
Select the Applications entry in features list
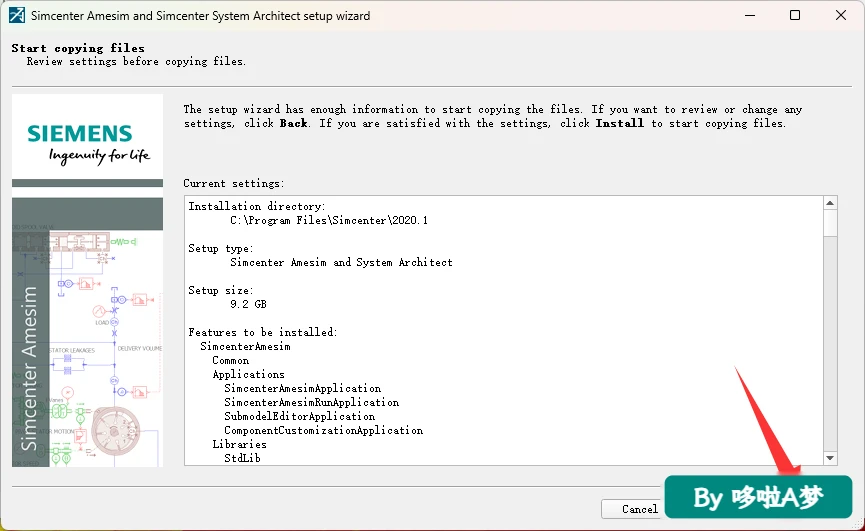[248, 374]
